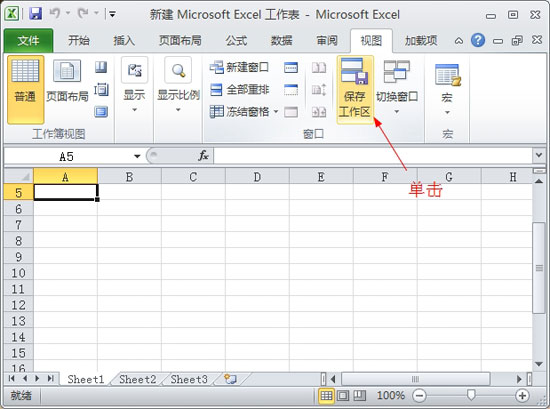Select the Sheet2 worksheet tab

tap(138, 379)
